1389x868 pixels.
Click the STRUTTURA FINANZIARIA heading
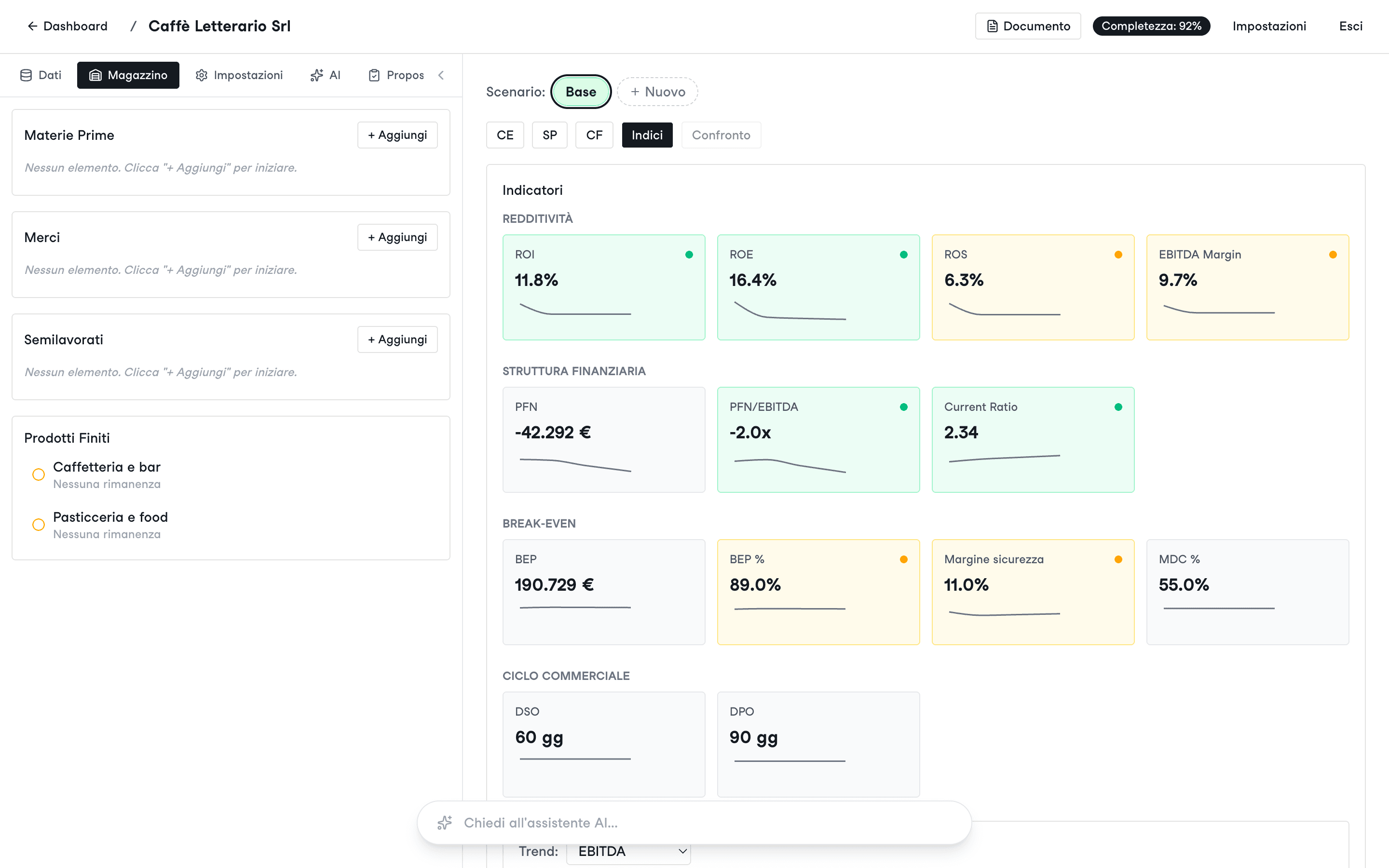574,371
